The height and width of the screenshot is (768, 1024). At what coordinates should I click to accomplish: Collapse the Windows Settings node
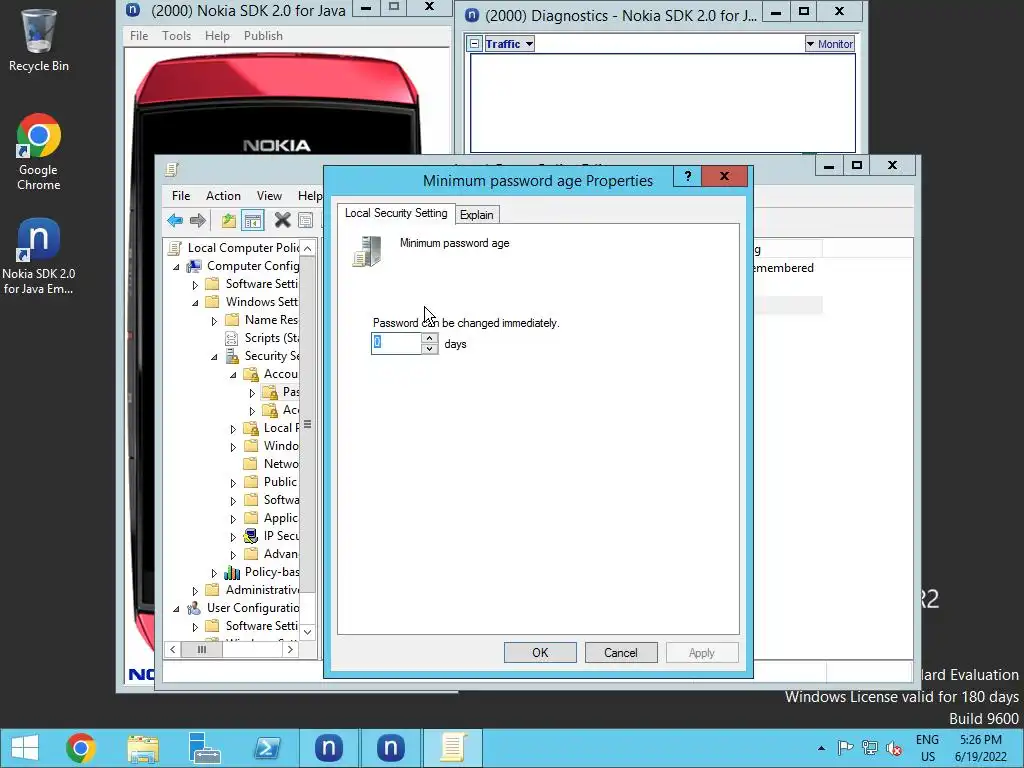195,302
